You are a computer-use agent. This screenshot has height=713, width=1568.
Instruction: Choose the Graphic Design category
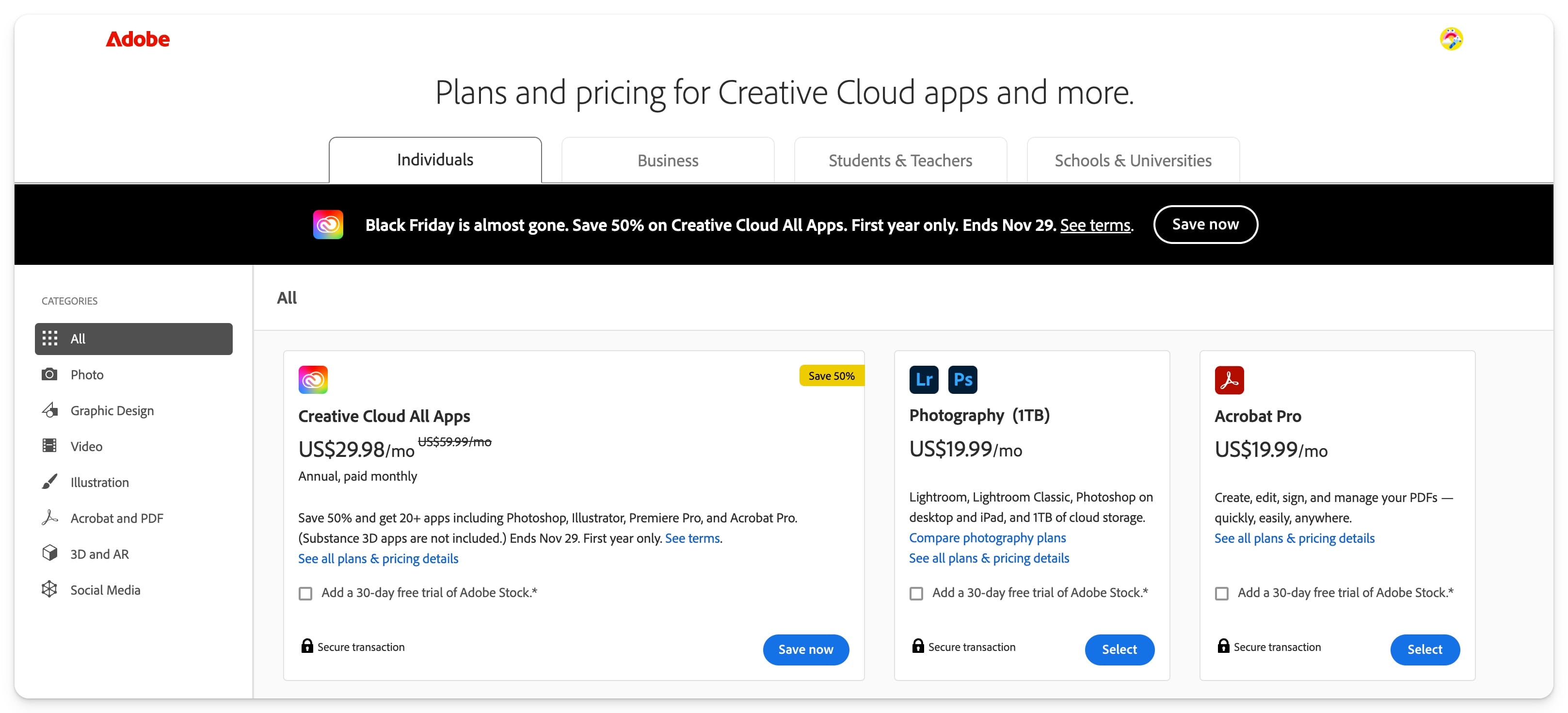pyautogui.click(x=134, y=410)
